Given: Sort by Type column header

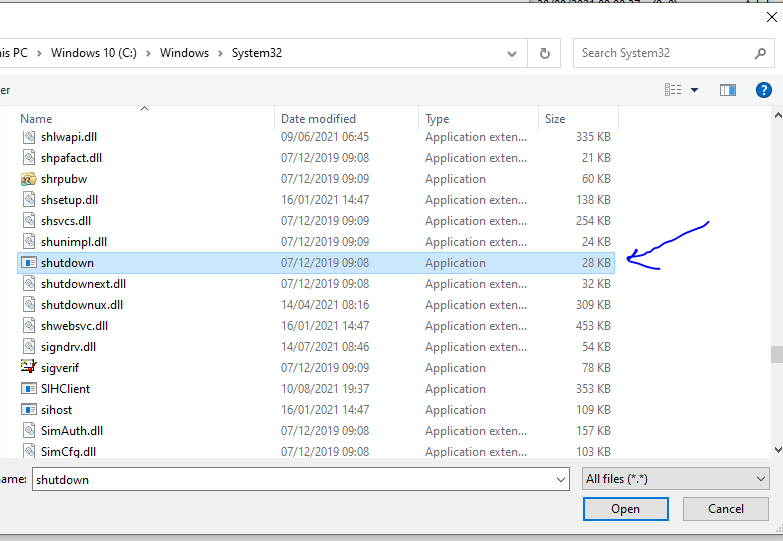Looking at the screenshot, I should pyautogui.click(x=437, y=119).
